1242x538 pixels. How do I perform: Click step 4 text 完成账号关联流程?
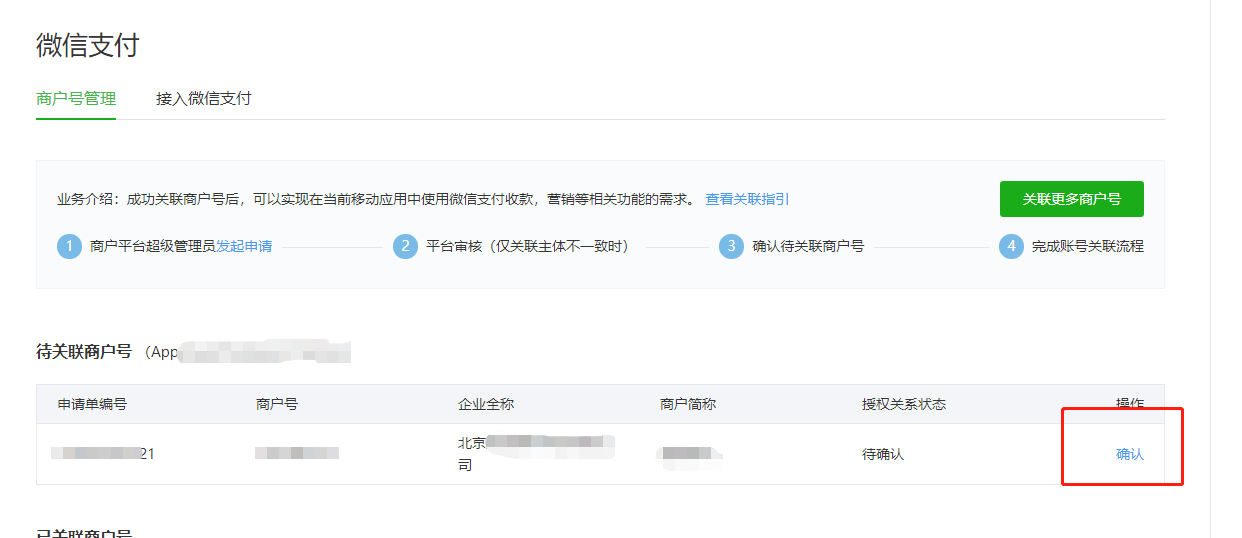[1088, 246]
